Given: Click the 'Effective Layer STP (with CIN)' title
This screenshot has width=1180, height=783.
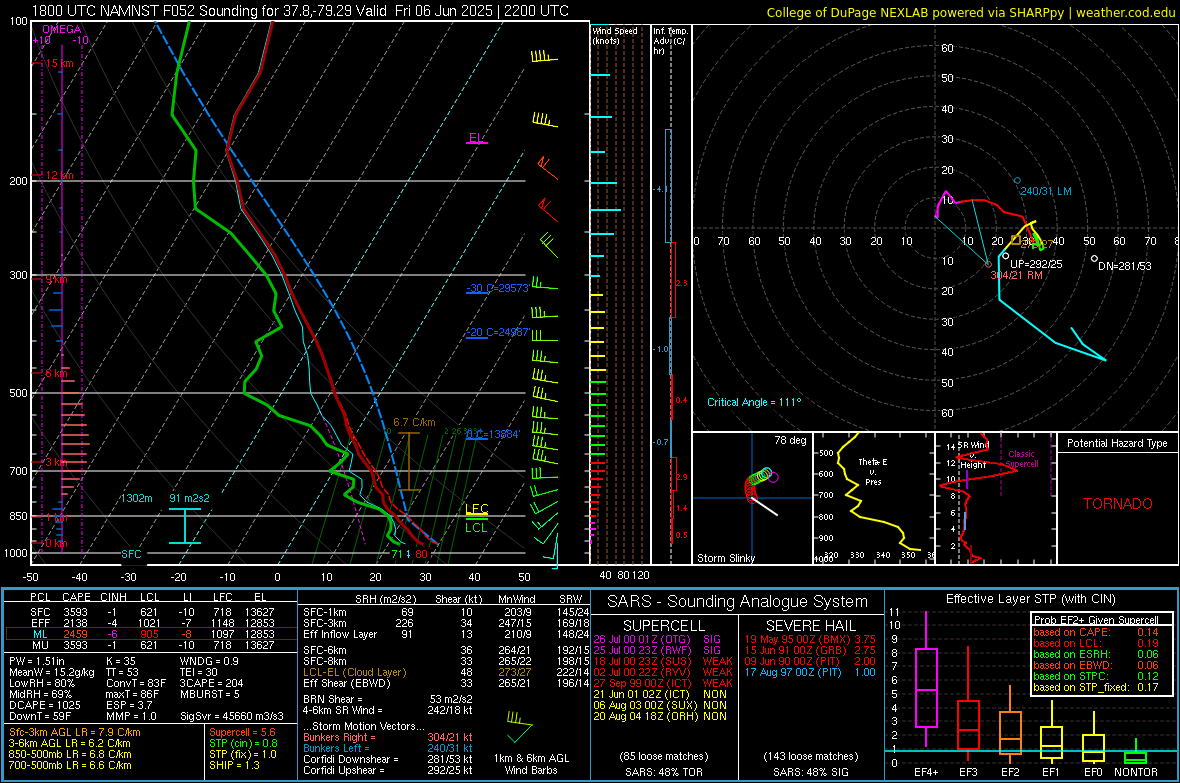Looking at the screenshot, I should click(x=1030, y=599).
